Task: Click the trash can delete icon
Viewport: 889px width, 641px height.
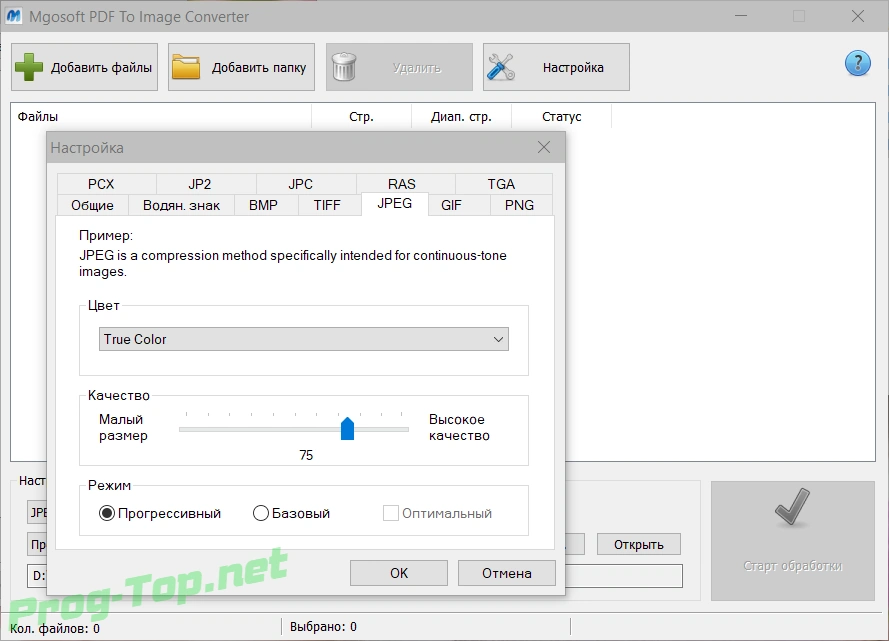Action: click(344, 67)
